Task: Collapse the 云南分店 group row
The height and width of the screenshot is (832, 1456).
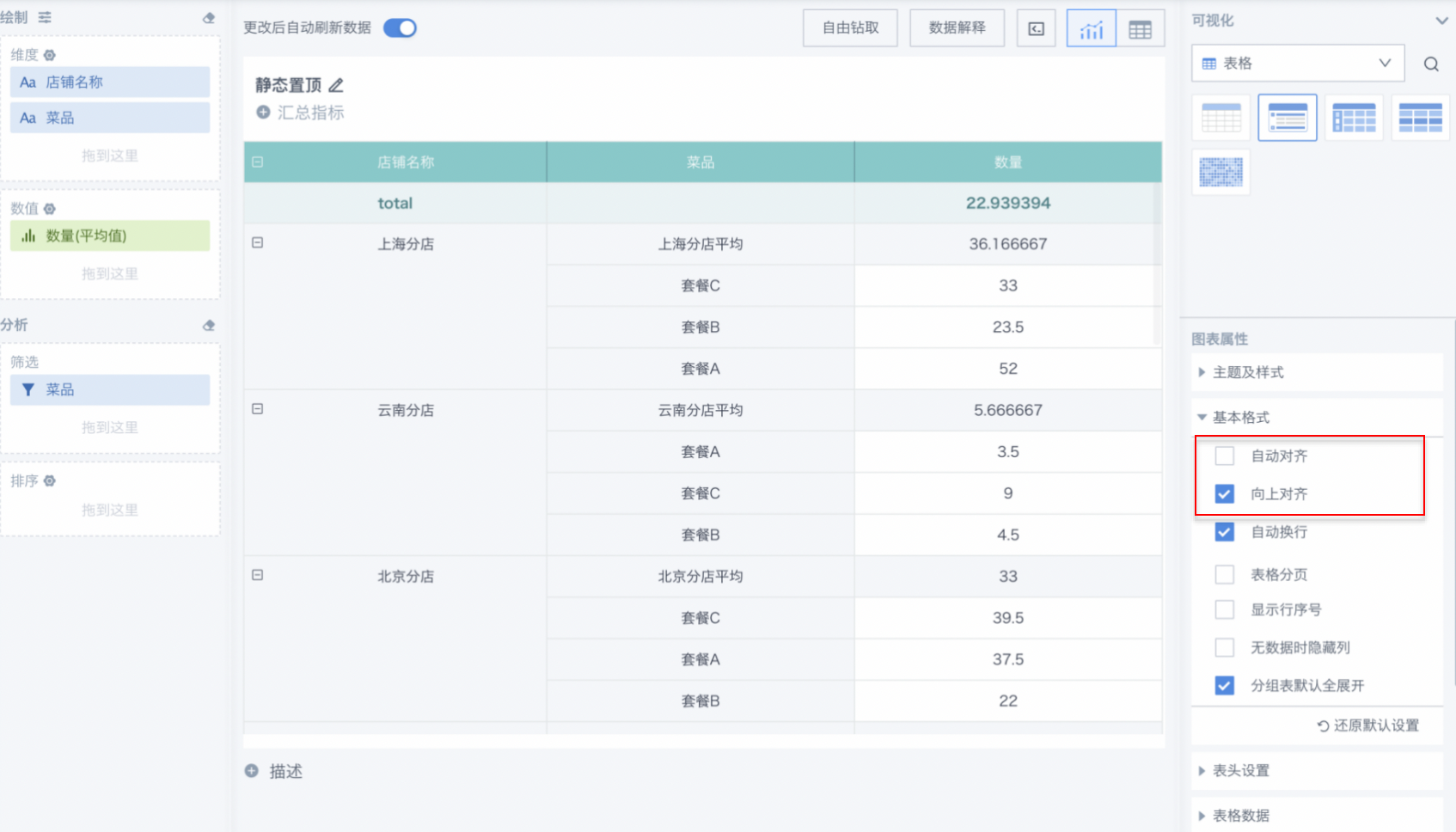Action: (x=257, y=409)
